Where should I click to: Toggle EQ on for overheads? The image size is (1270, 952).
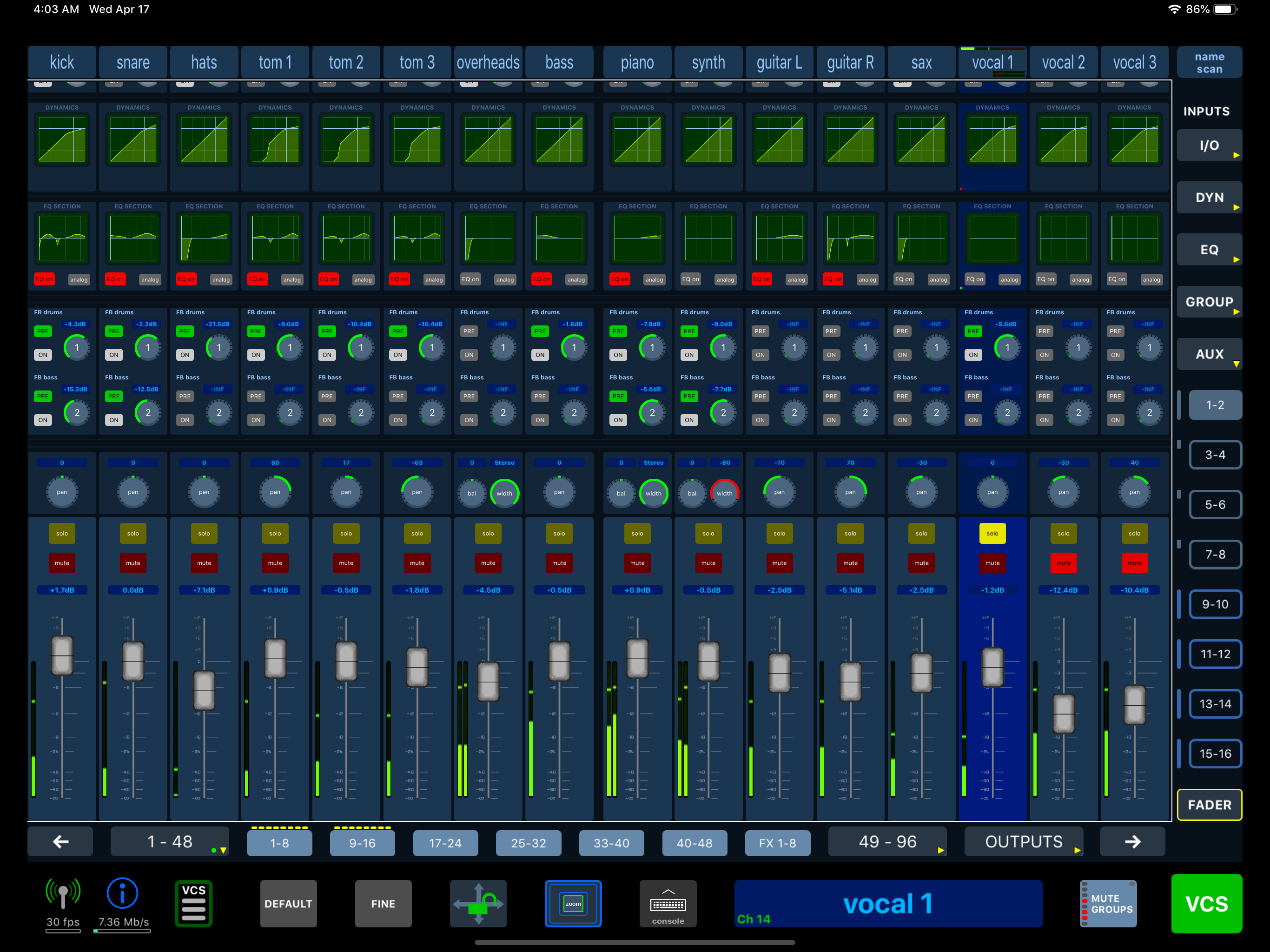(470, 280)
